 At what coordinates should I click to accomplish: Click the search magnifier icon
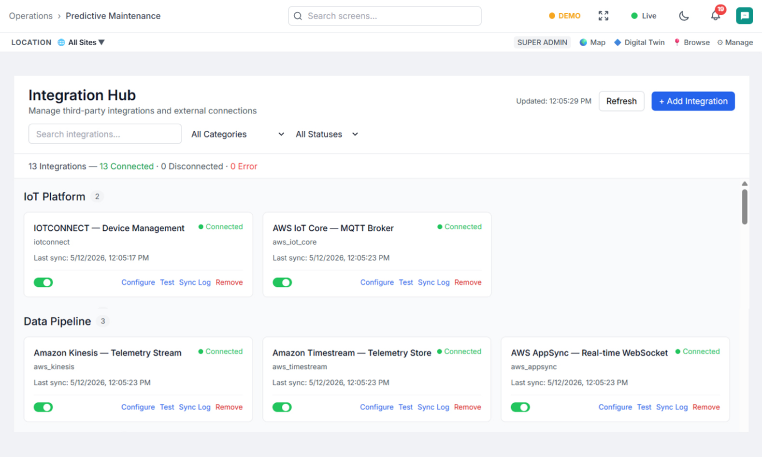coord(298,16)
